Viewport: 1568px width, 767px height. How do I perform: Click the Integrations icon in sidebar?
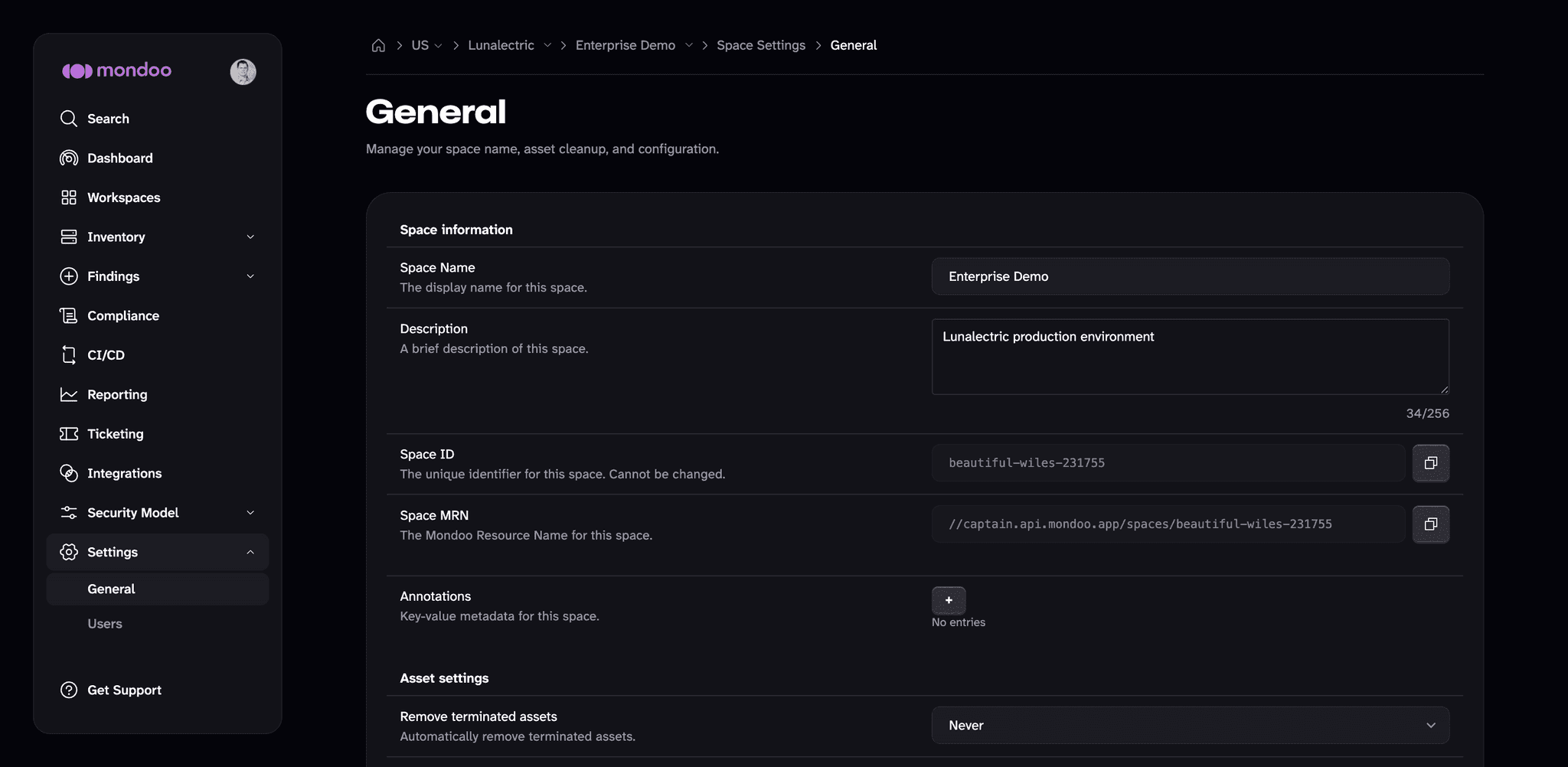point(69,473)
